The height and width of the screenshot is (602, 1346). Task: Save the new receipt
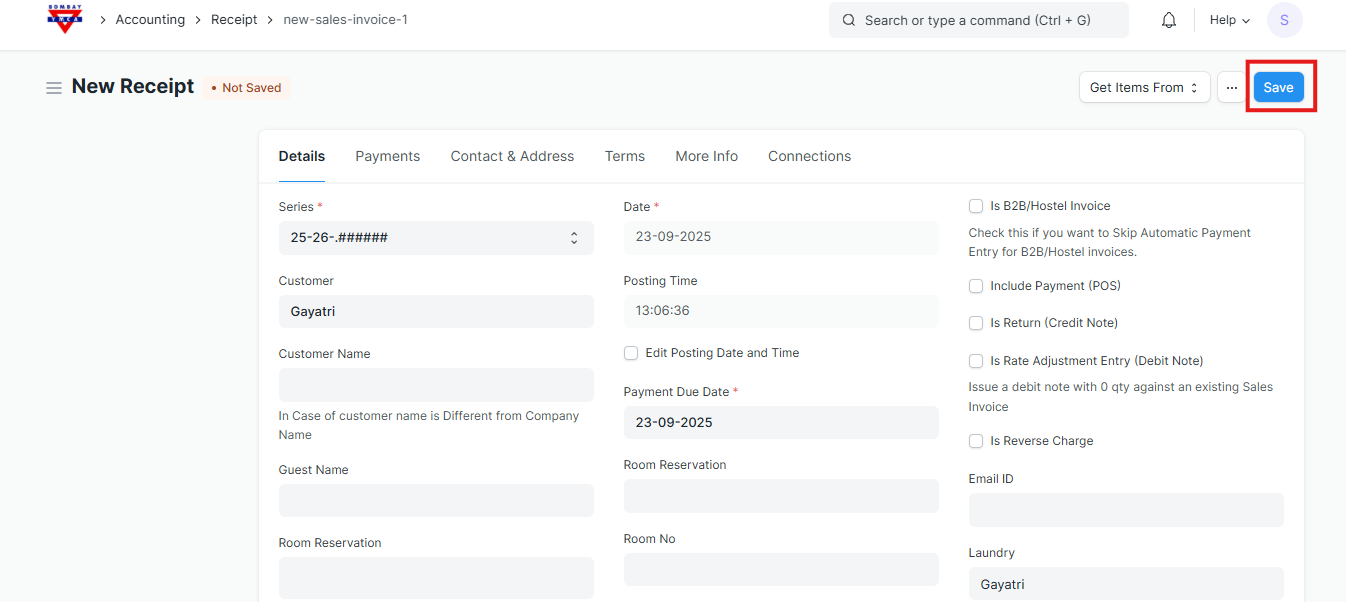pos(1278,88)
